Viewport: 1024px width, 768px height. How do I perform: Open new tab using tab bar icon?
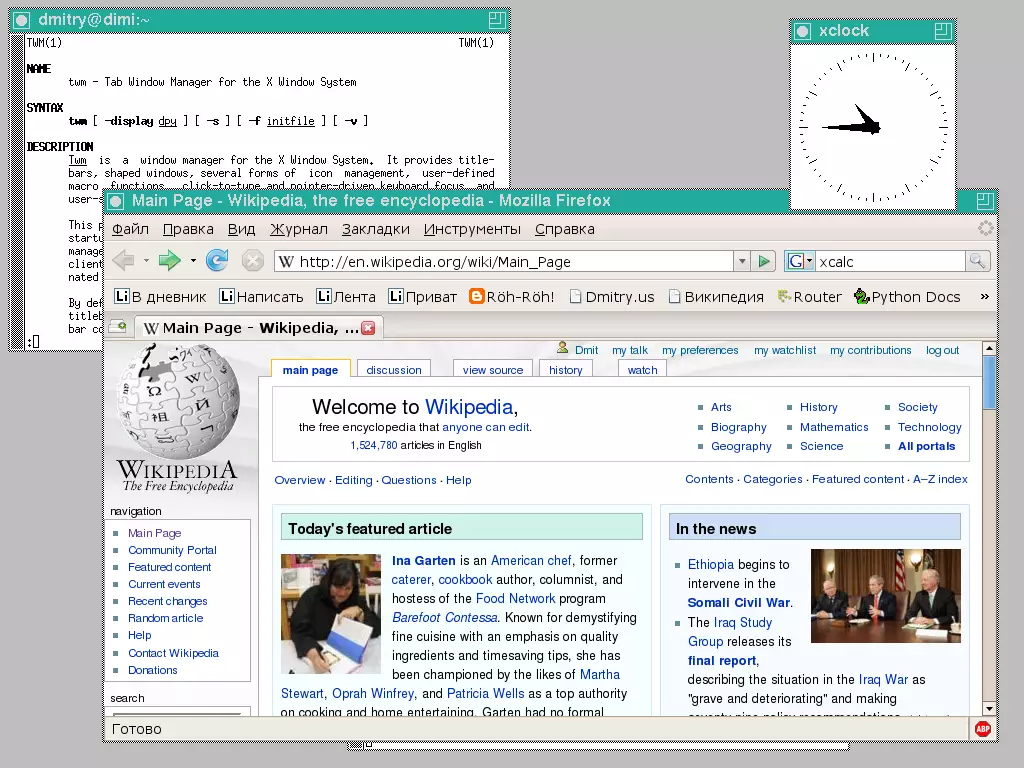click(x=118, y=326)
